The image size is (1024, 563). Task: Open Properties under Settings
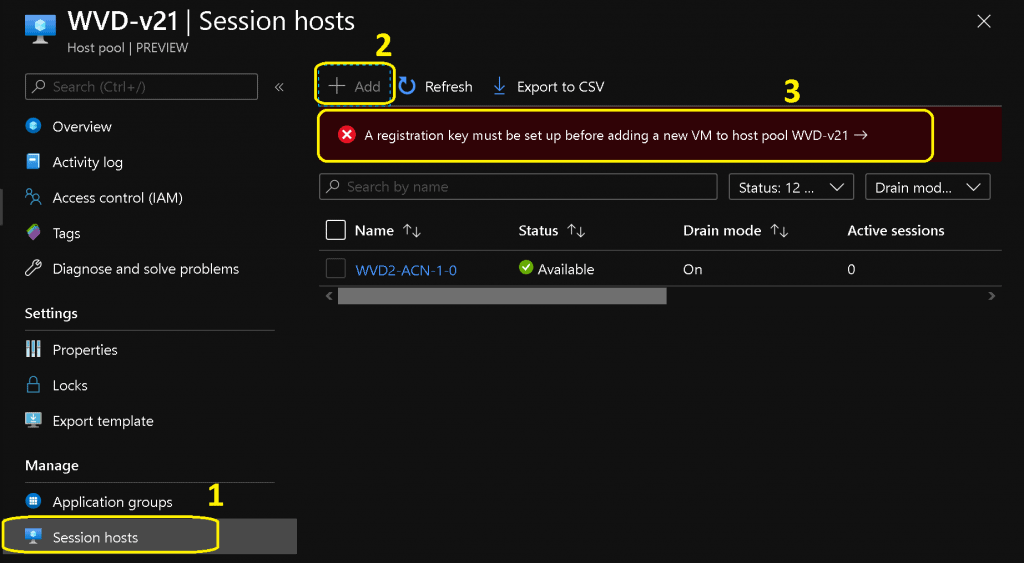coord(85,350)
